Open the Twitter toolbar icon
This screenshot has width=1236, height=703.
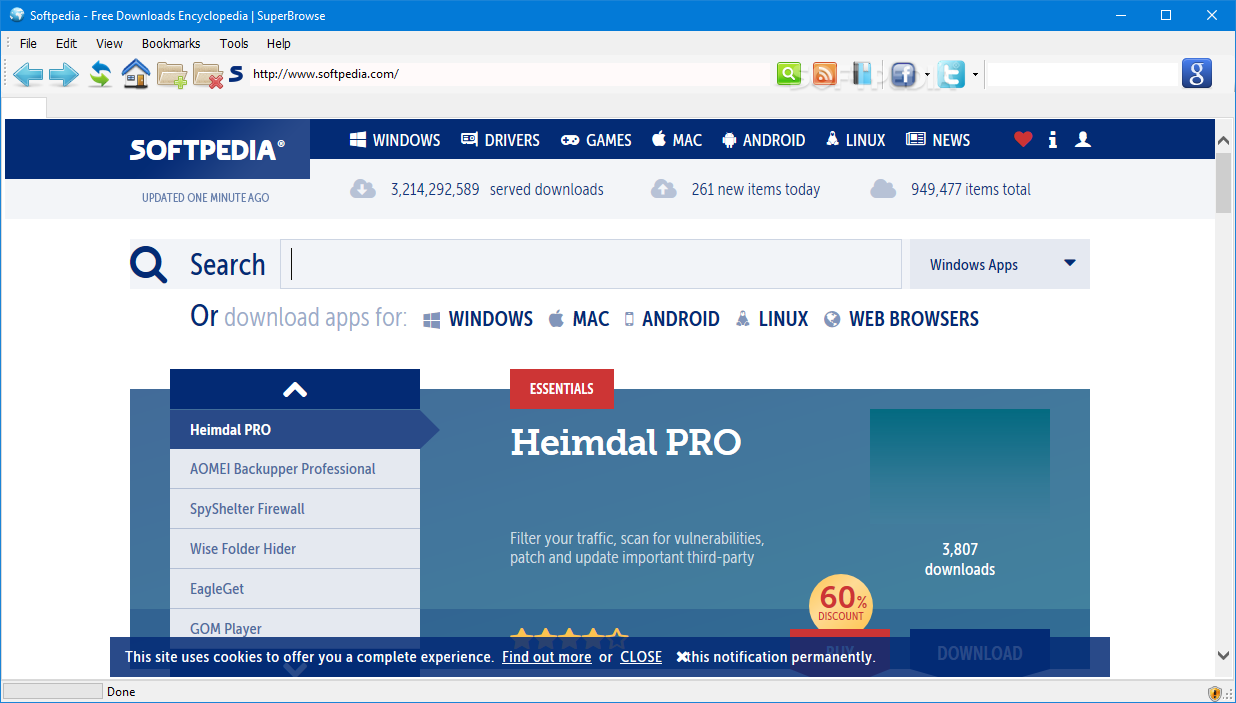[951, 74]
